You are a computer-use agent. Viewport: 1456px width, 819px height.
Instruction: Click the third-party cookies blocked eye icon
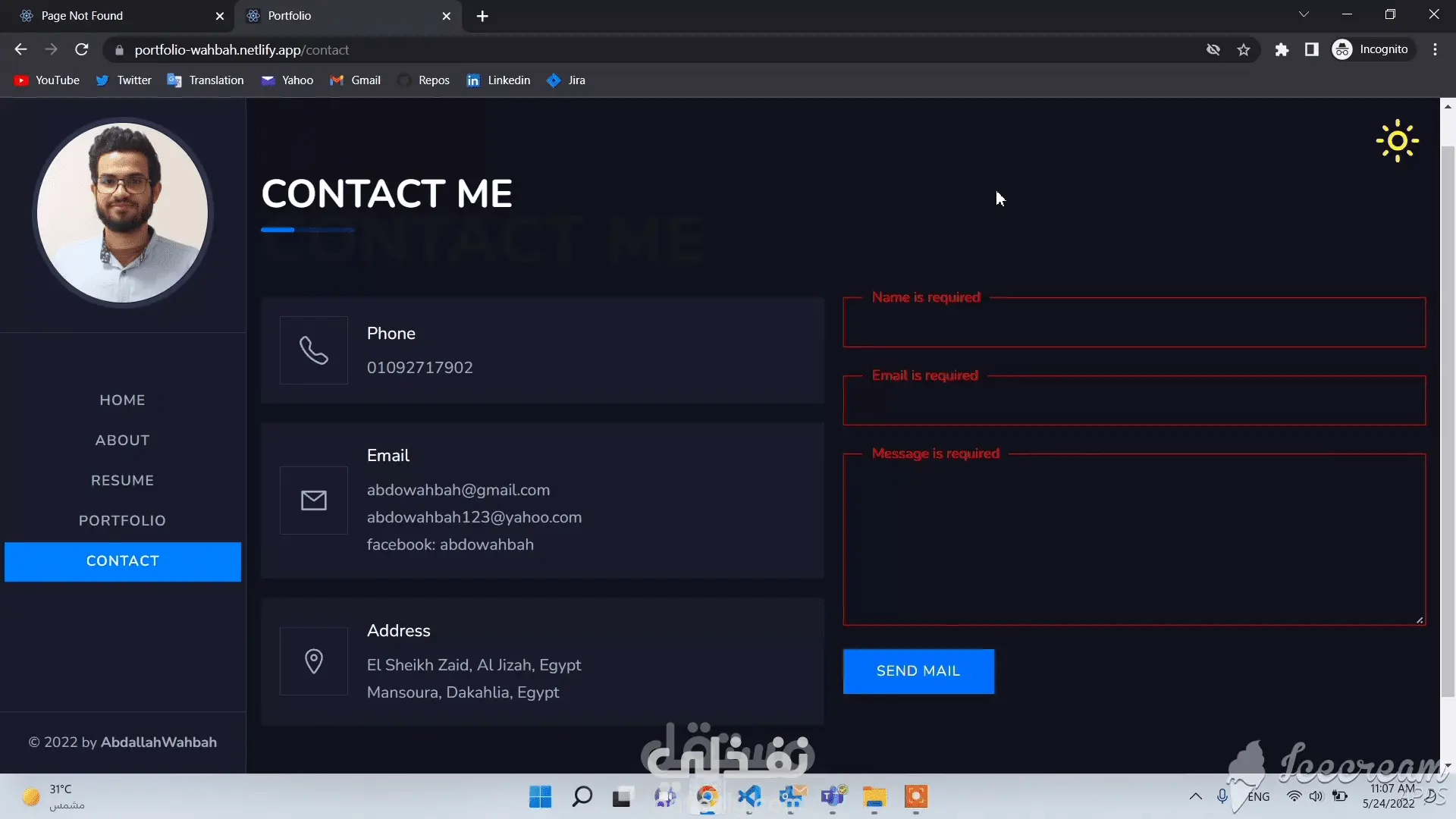pyautogui.click(x=1213, y=50)
